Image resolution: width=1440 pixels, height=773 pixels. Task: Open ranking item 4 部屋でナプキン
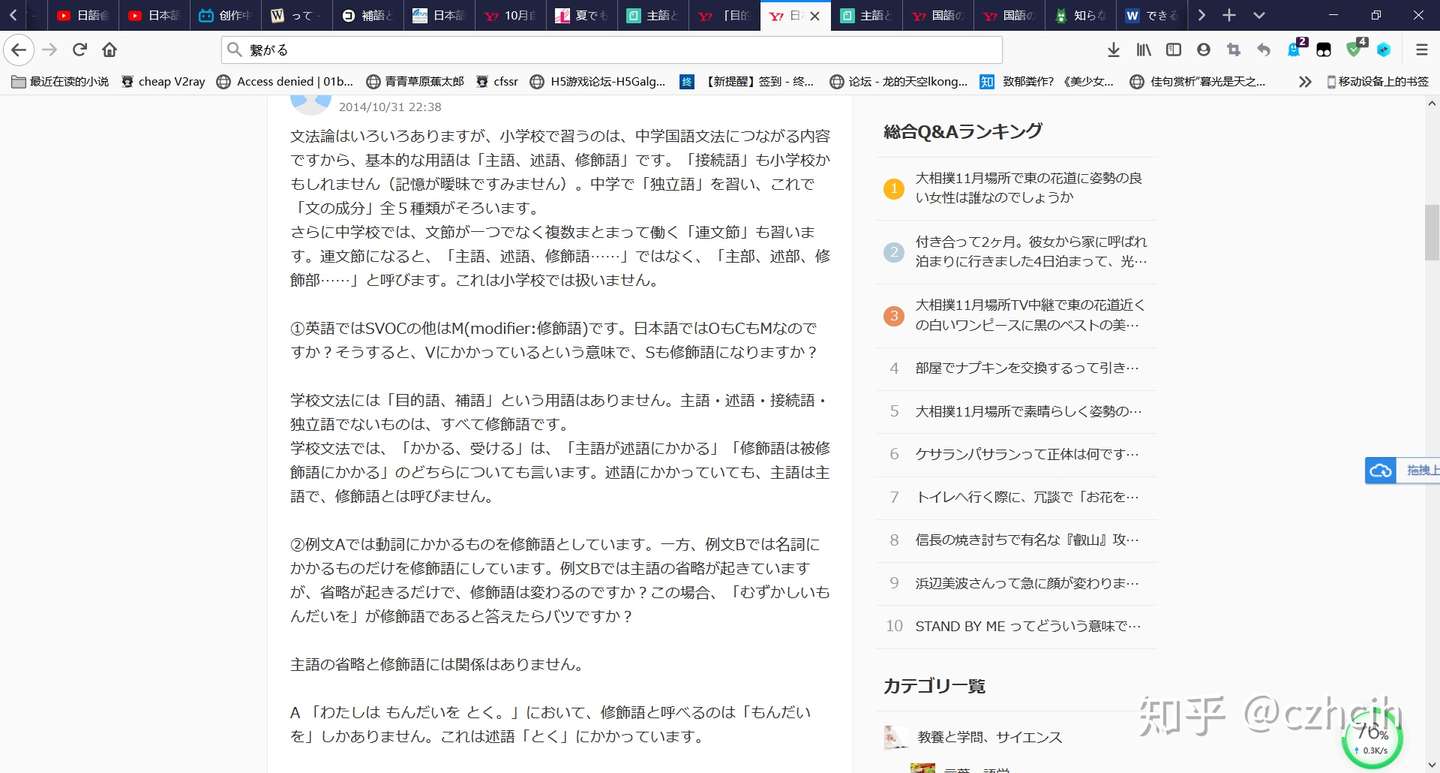pos(1017,368)
